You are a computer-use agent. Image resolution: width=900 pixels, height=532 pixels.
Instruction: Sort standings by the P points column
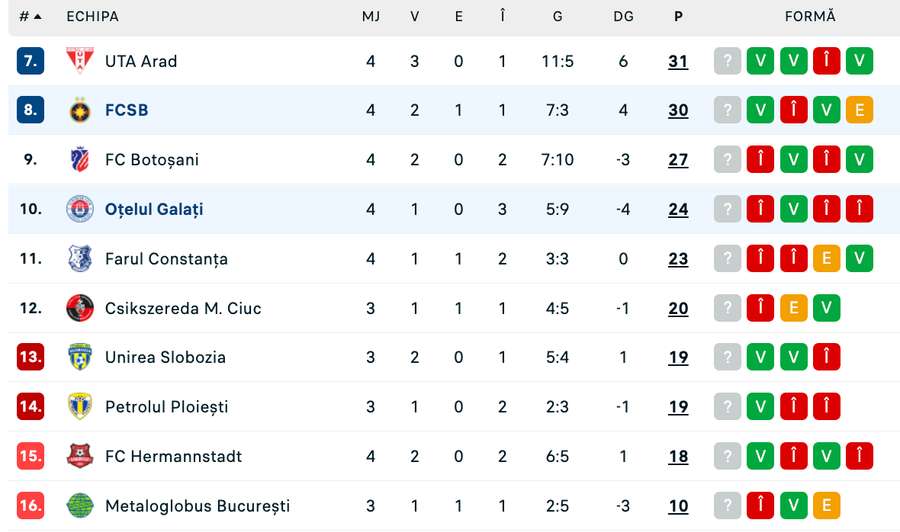pos(679,17)
